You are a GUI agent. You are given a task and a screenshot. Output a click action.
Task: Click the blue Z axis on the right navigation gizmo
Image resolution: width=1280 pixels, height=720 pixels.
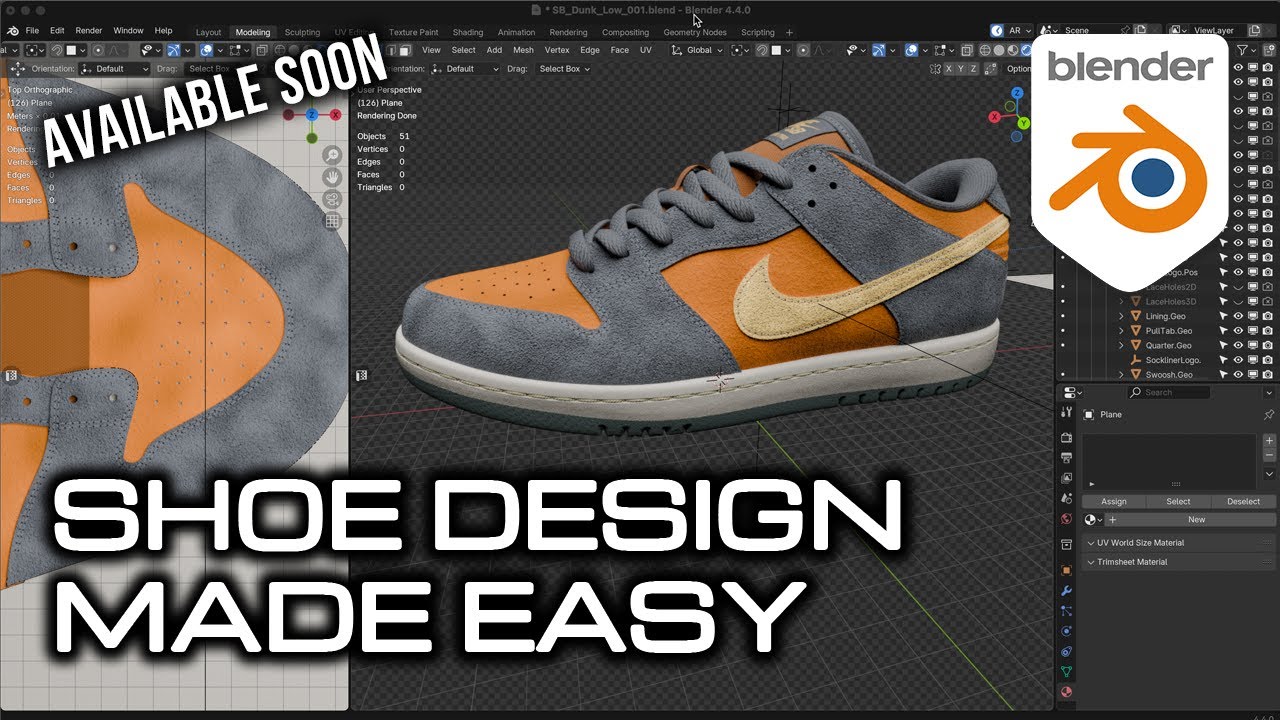pyautogui.click(x=1018, y=93)
